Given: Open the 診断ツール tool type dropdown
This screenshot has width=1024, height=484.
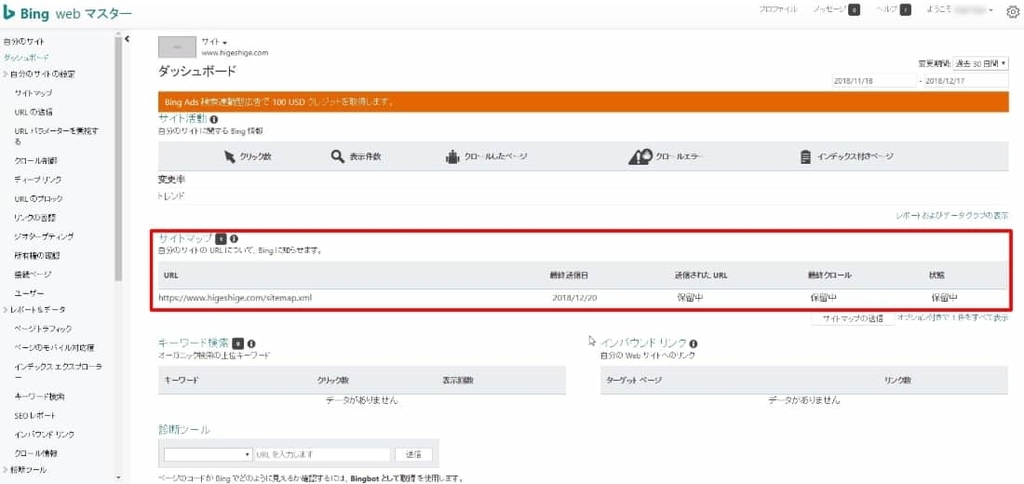Looking at the screenshot, I should (208, 454).
